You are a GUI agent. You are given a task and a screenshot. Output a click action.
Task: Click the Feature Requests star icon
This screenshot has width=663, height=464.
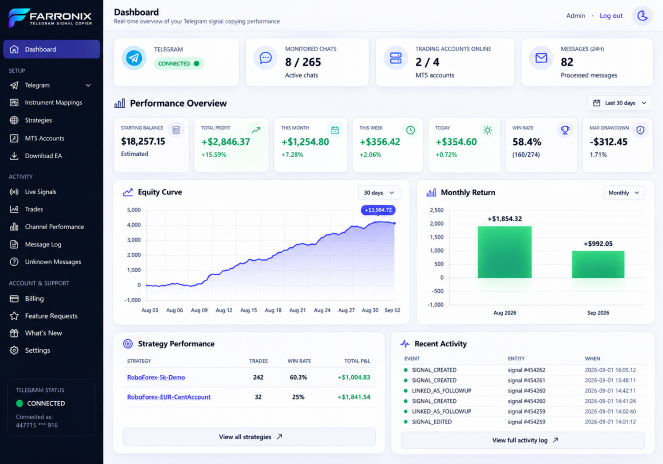[14, 316]
